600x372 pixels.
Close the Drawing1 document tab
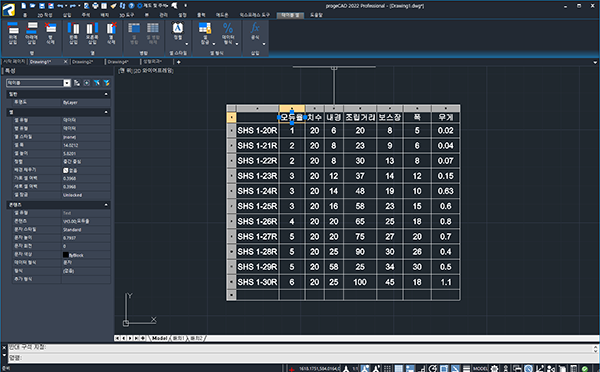[x=65, y=62]
